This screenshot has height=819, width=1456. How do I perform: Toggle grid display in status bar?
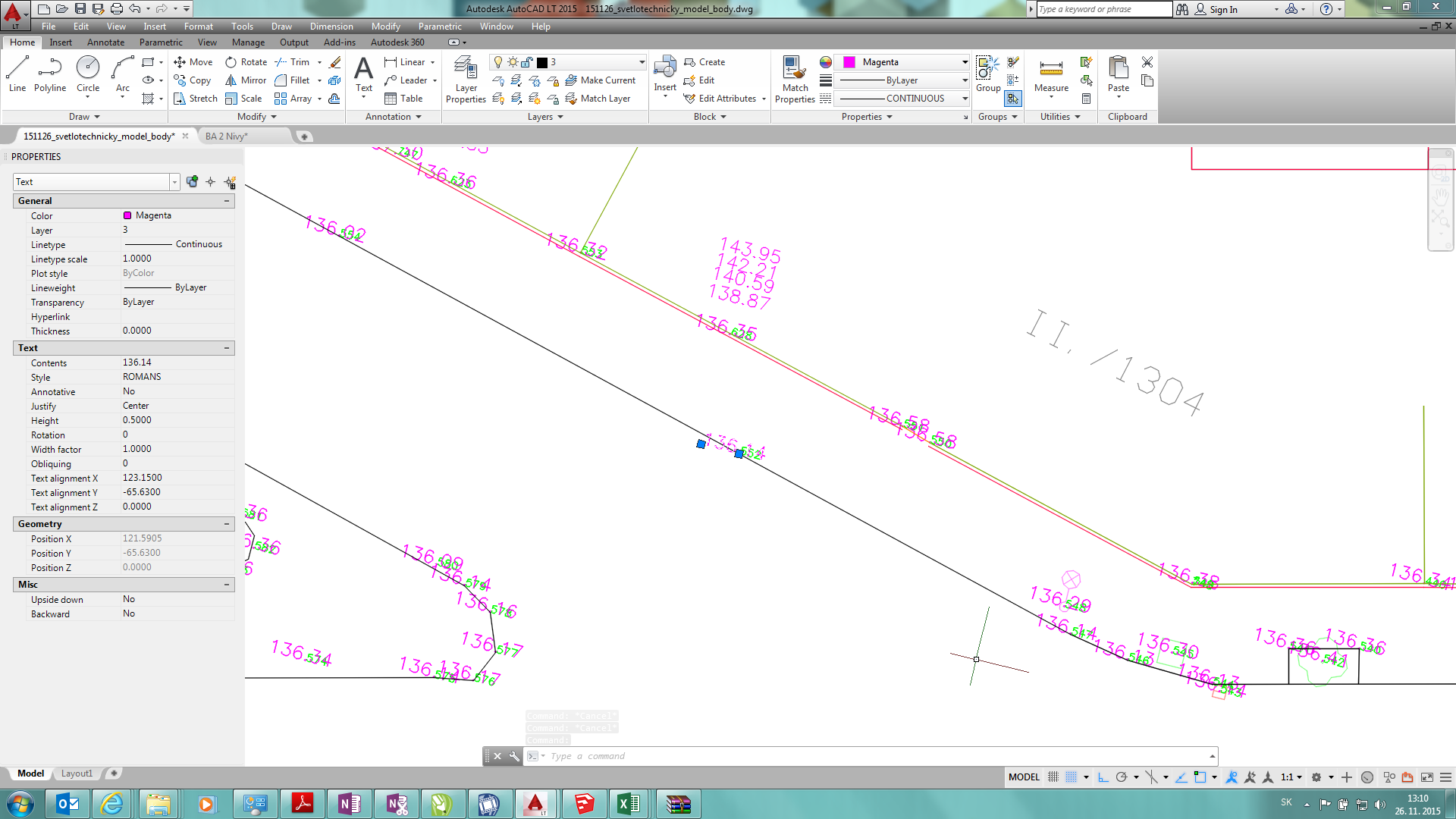1053,777
